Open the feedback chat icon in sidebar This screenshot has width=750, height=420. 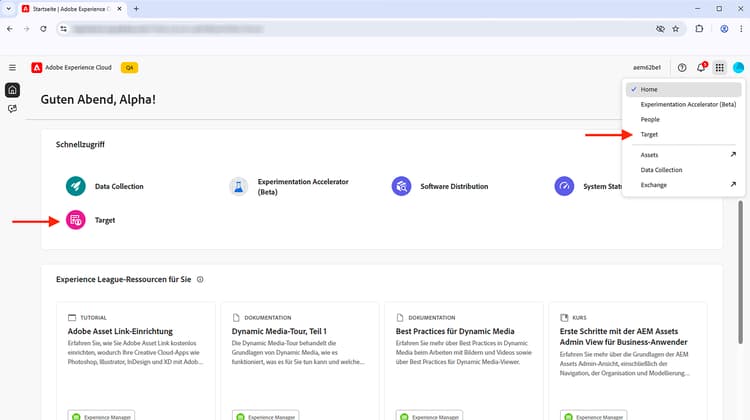click(x=12, y=109)
